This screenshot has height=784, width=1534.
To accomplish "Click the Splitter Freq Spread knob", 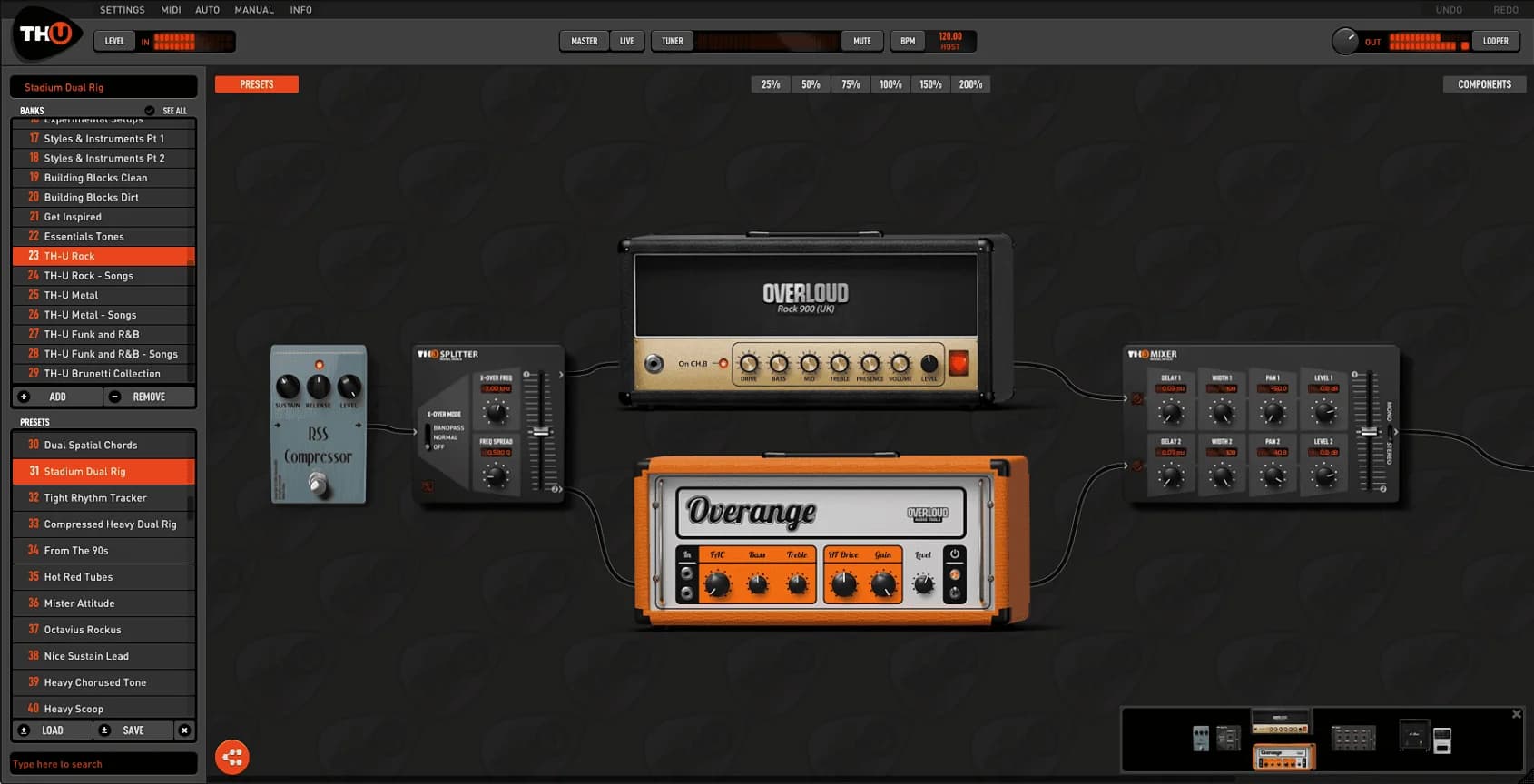I will click(496, 475).
